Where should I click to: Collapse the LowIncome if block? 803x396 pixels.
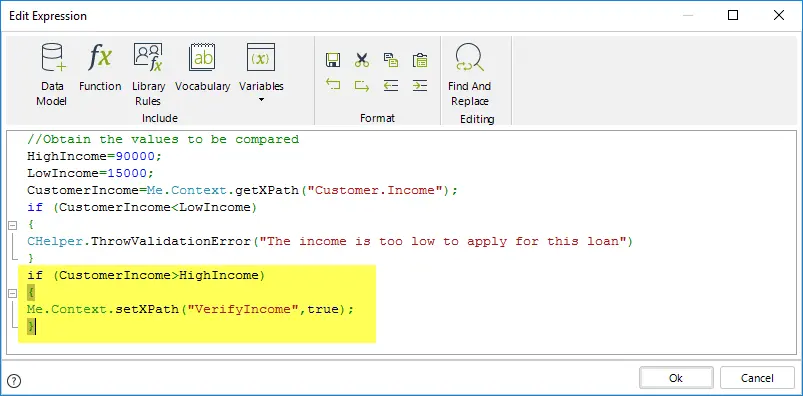[x=13, y=225]
